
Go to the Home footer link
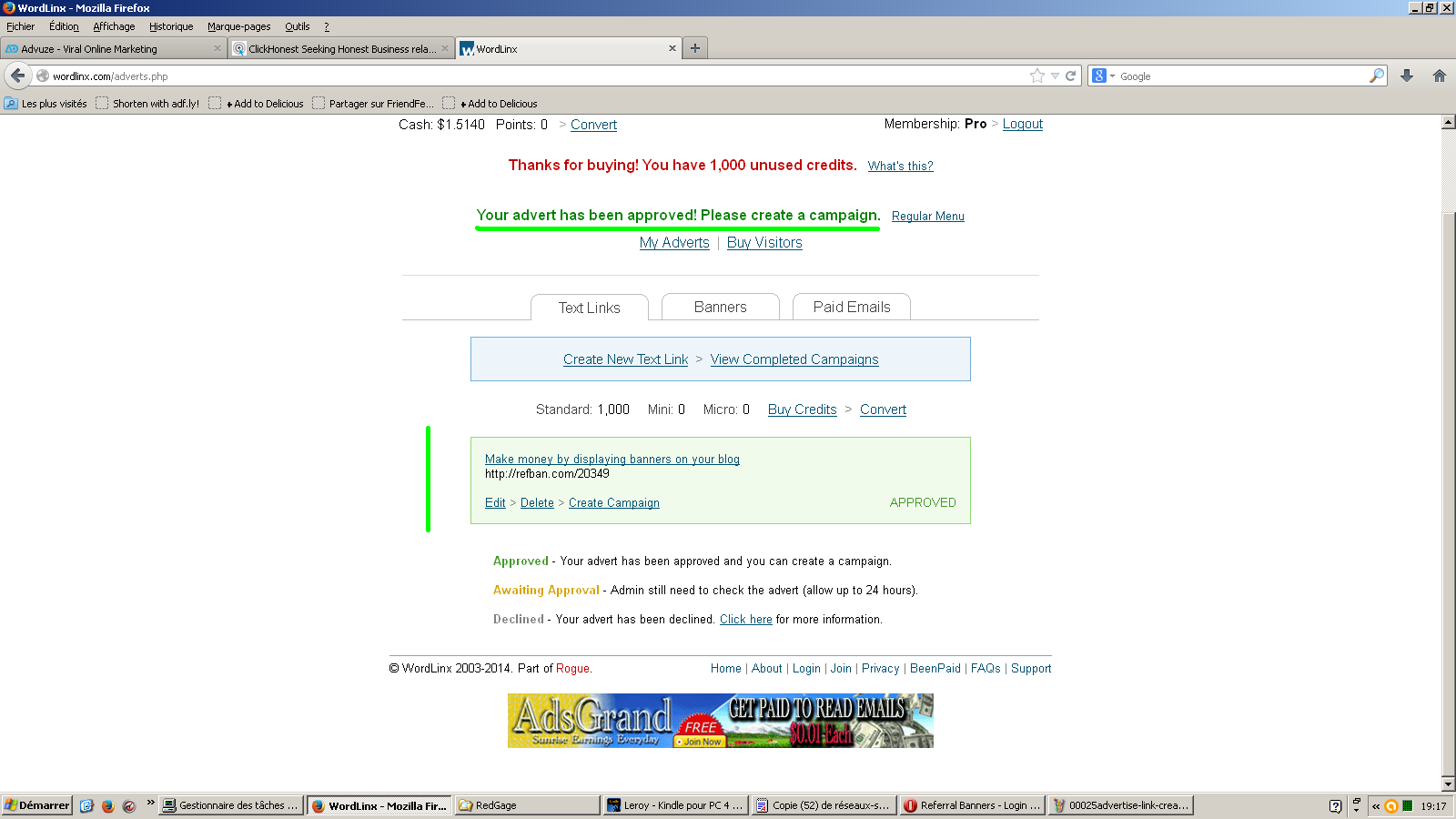(726, 668)
